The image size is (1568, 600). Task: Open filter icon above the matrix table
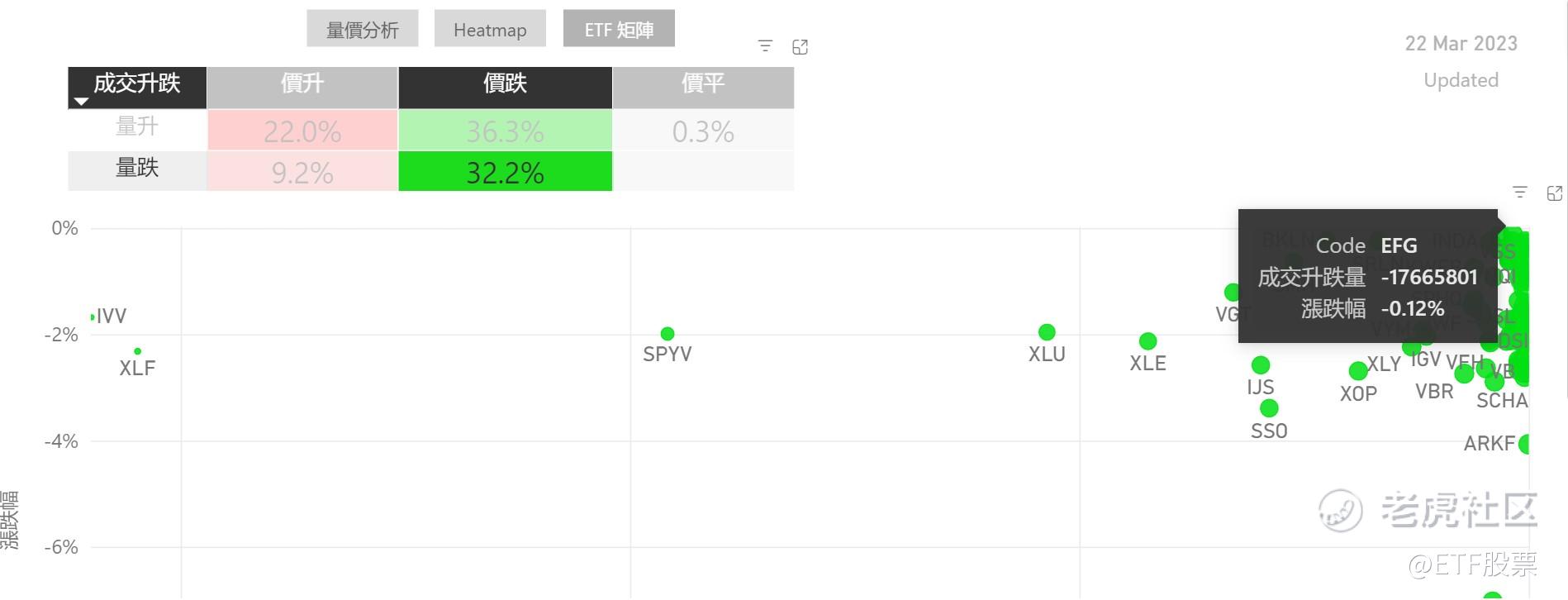point(765,46)
